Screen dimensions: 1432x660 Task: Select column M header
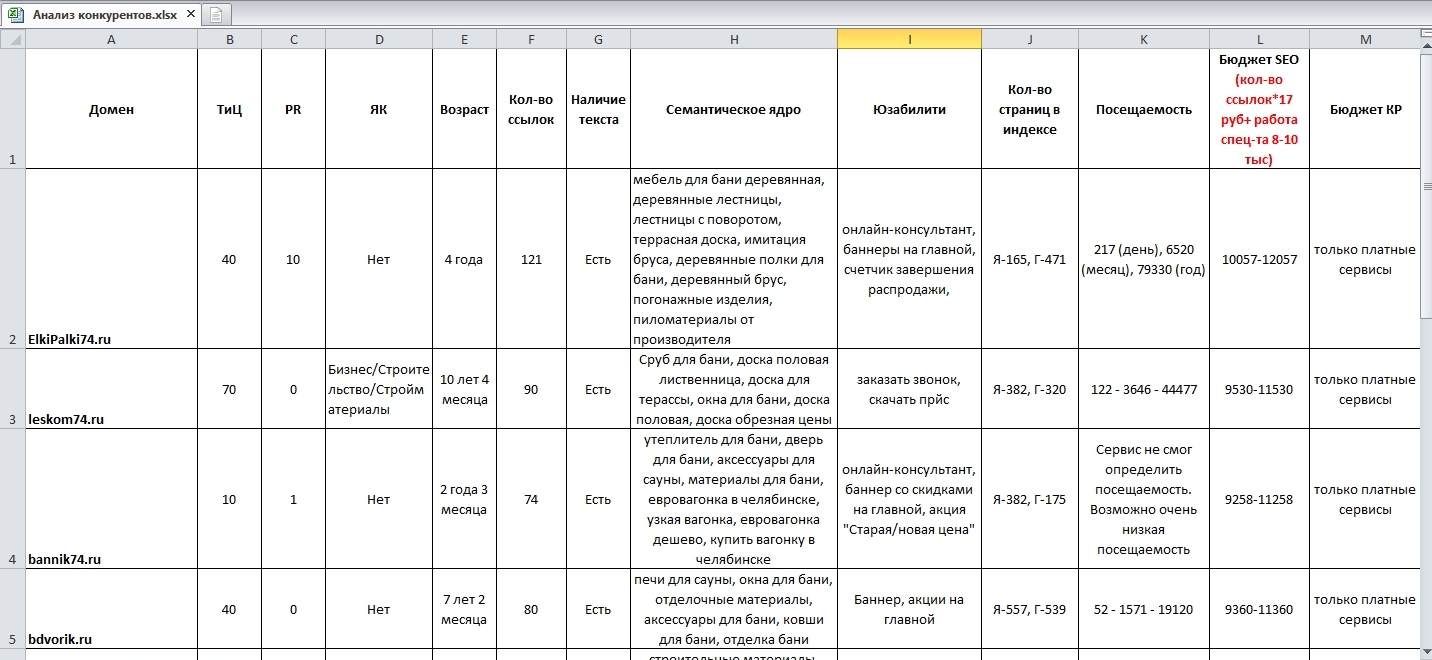(1365, 39)
